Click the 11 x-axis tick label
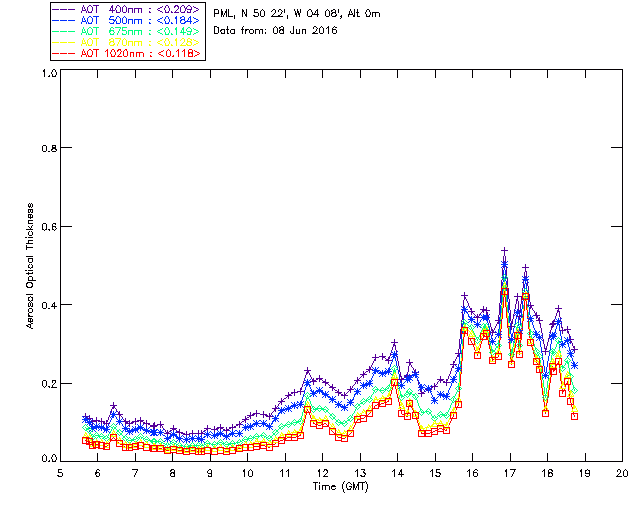The image size is (640, 512). coord(285,473)
